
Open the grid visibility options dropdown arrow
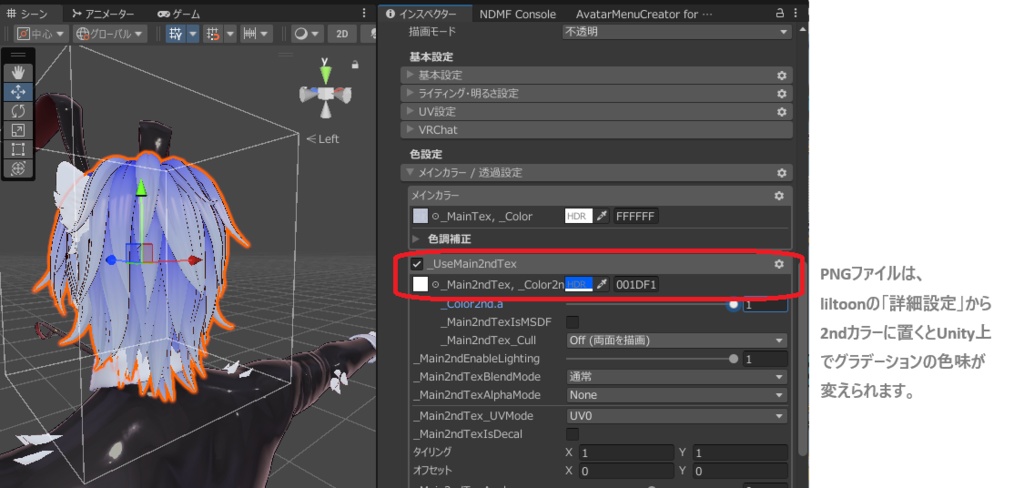point(193,34)
